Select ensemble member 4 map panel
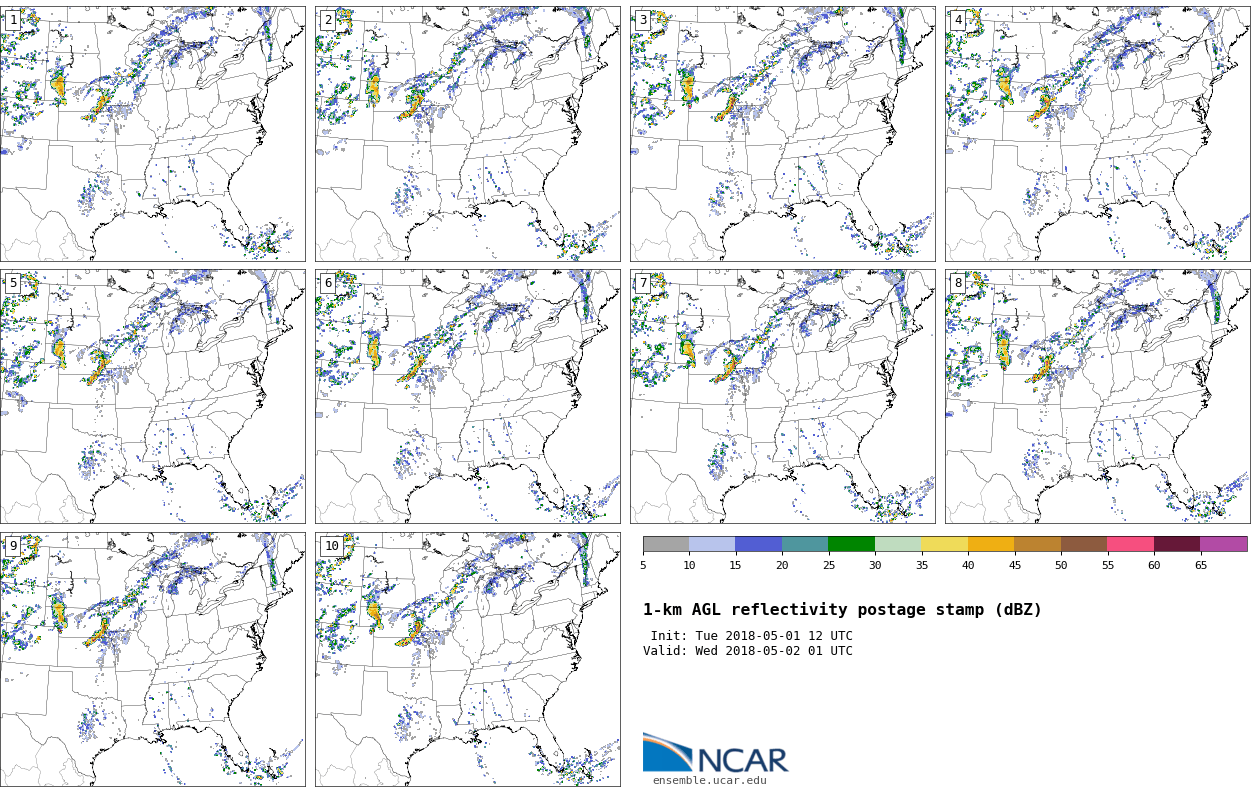This screenshot has height=788, width=1260. coord(1098,134)
